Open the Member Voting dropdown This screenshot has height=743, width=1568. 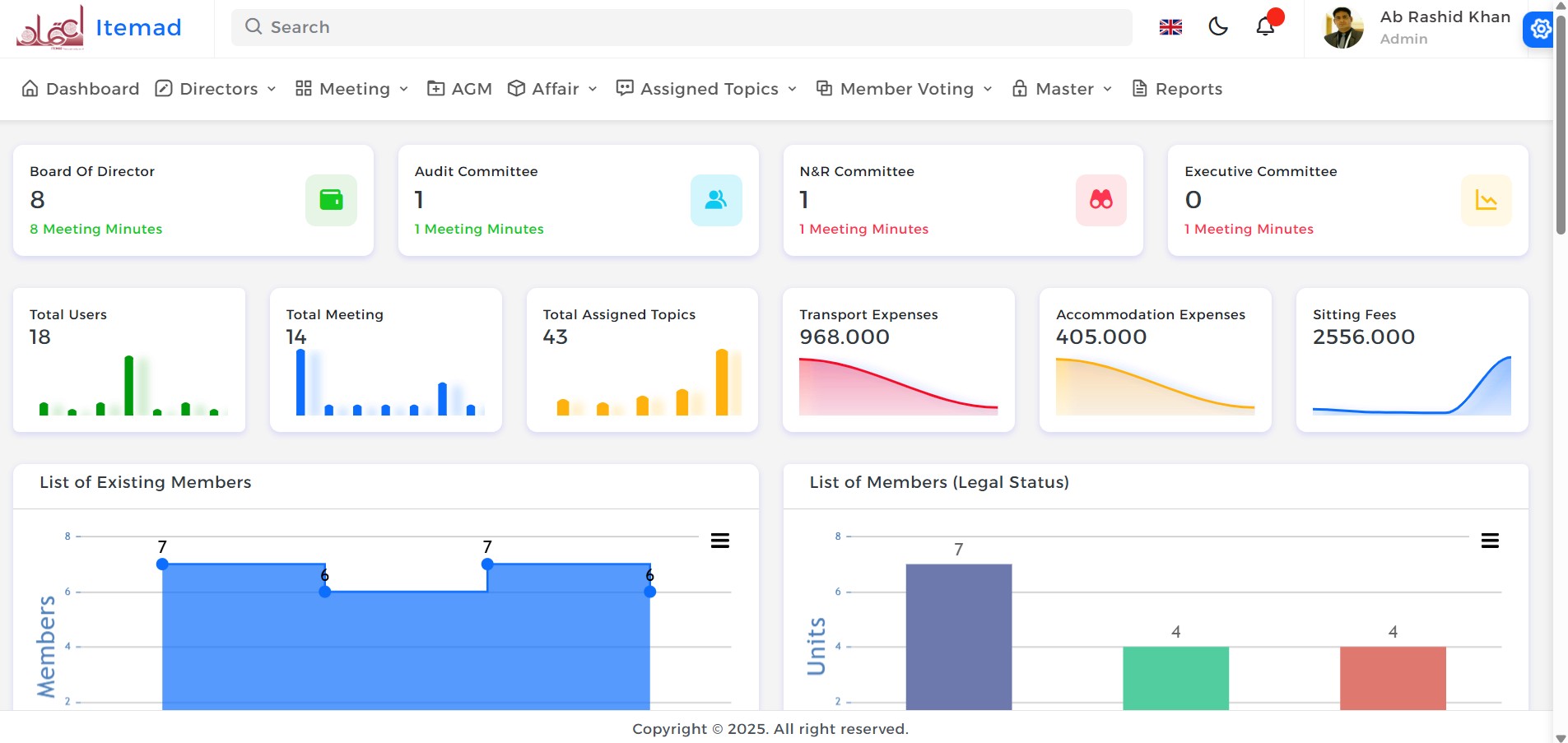905,89
